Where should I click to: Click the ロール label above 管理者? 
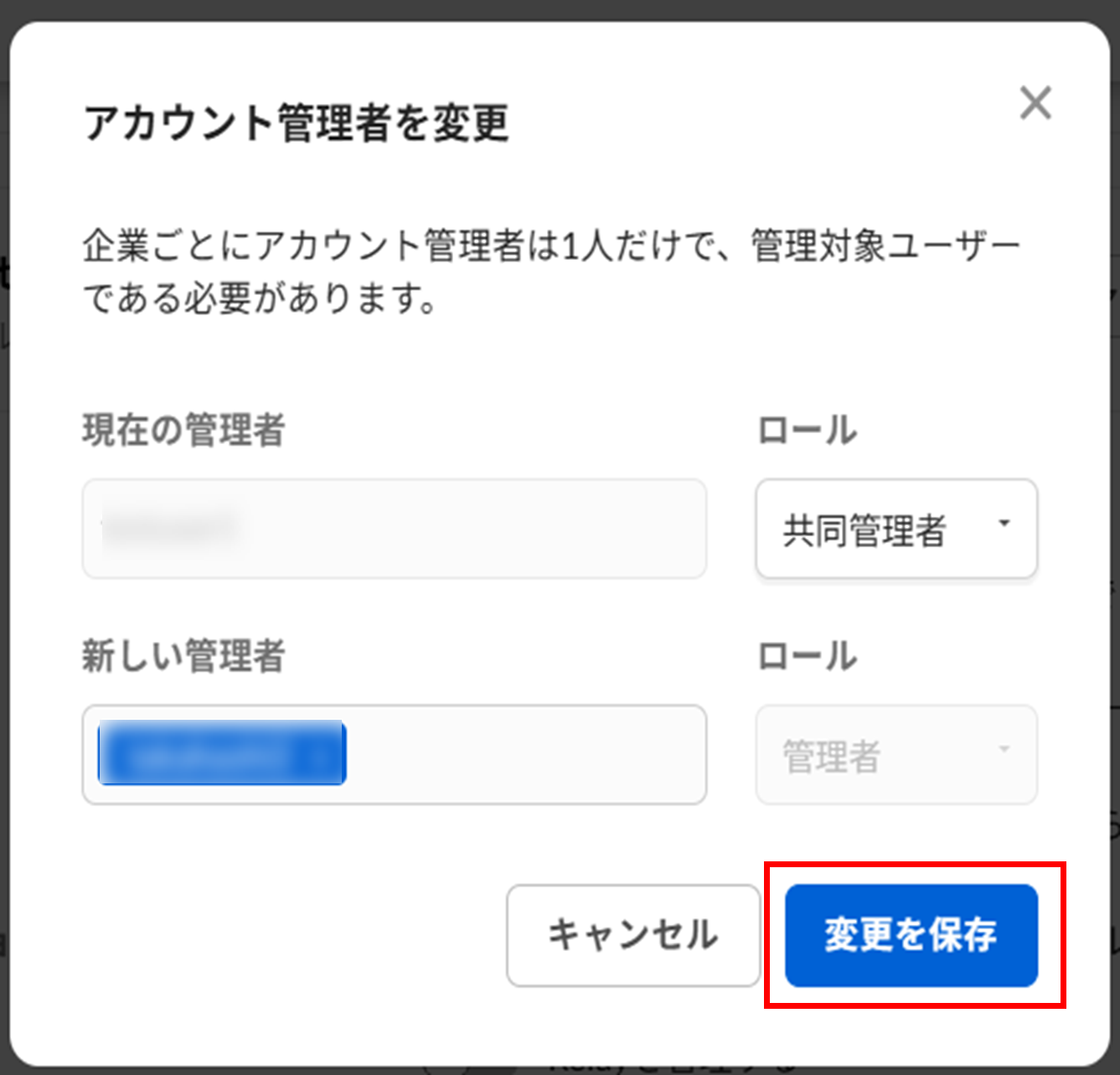[x=807, y=656]
